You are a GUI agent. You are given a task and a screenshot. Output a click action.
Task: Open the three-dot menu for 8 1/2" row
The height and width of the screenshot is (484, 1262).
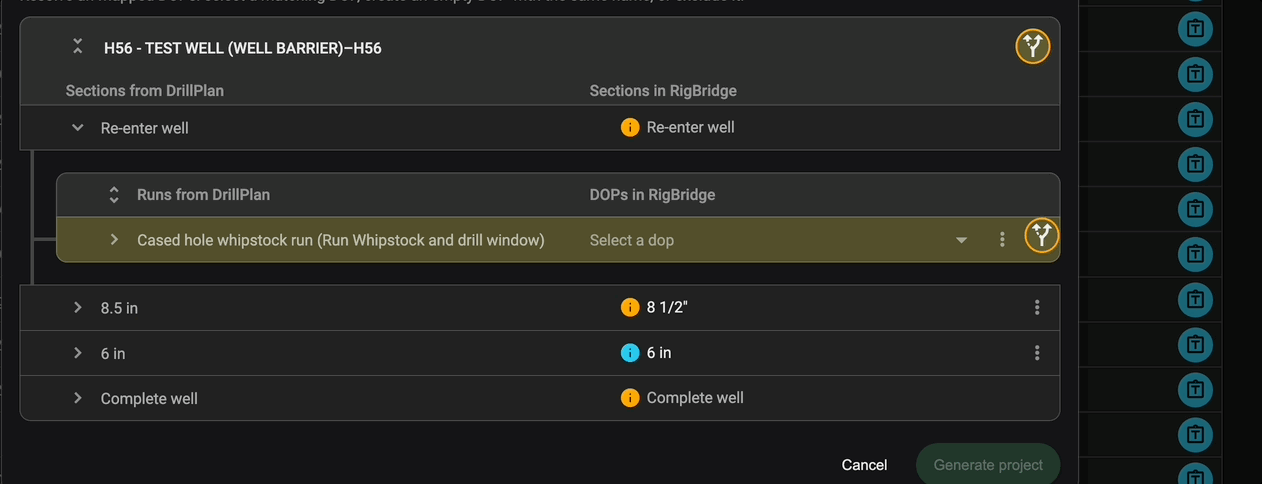click(x=1037, y=308)
